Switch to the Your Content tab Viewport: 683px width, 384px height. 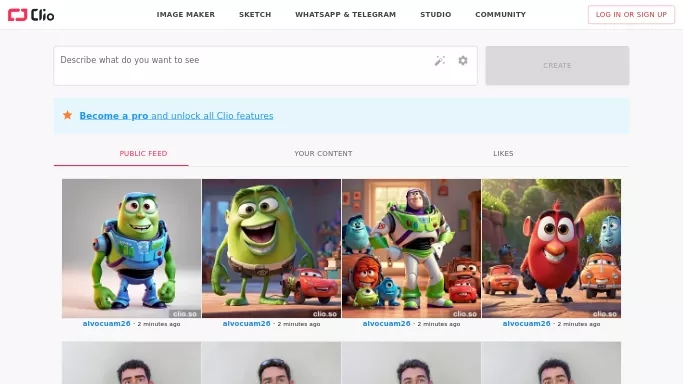[x=323, y=154]
